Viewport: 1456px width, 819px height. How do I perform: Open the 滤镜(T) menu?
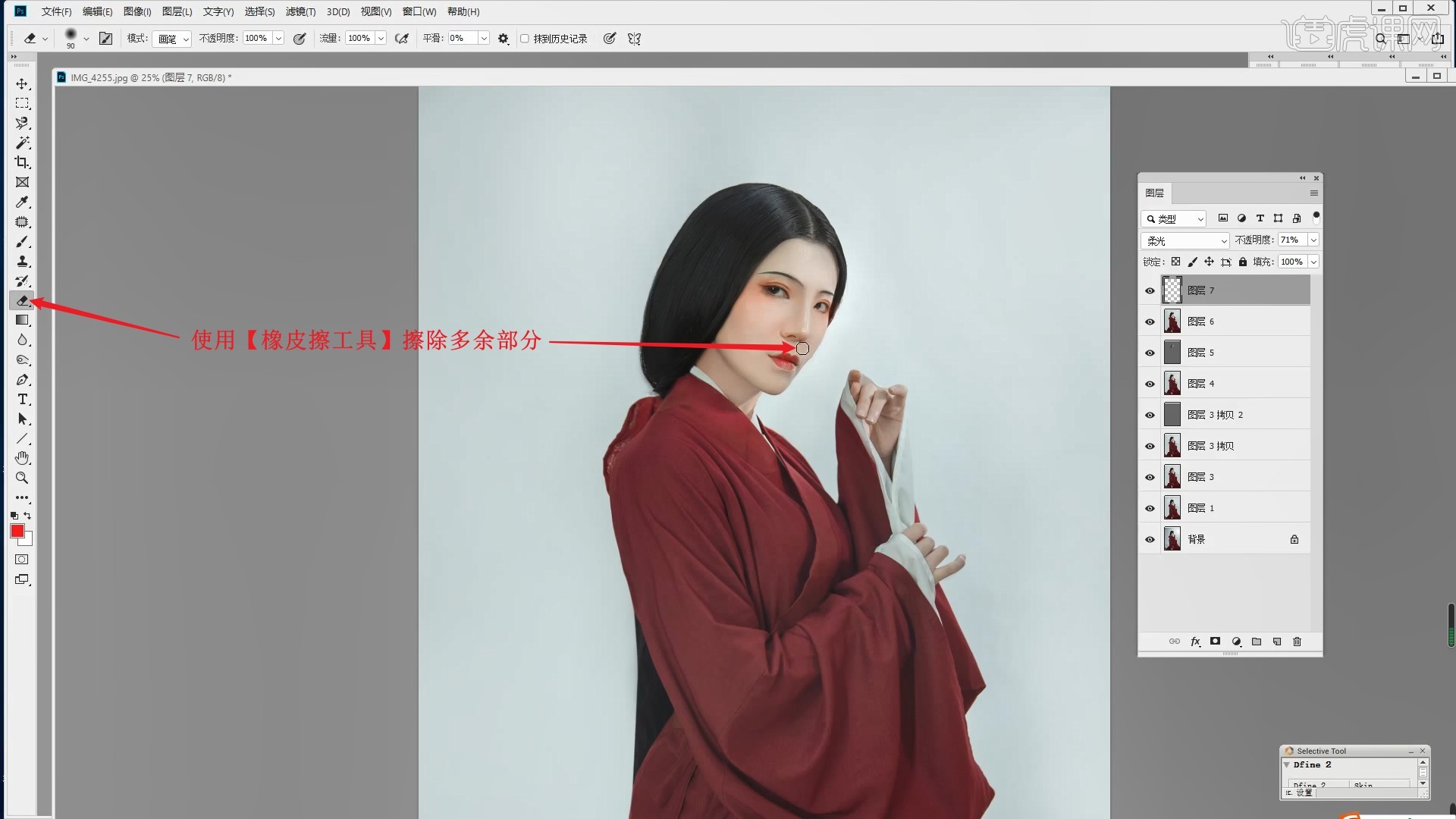[x=300, y=11]
